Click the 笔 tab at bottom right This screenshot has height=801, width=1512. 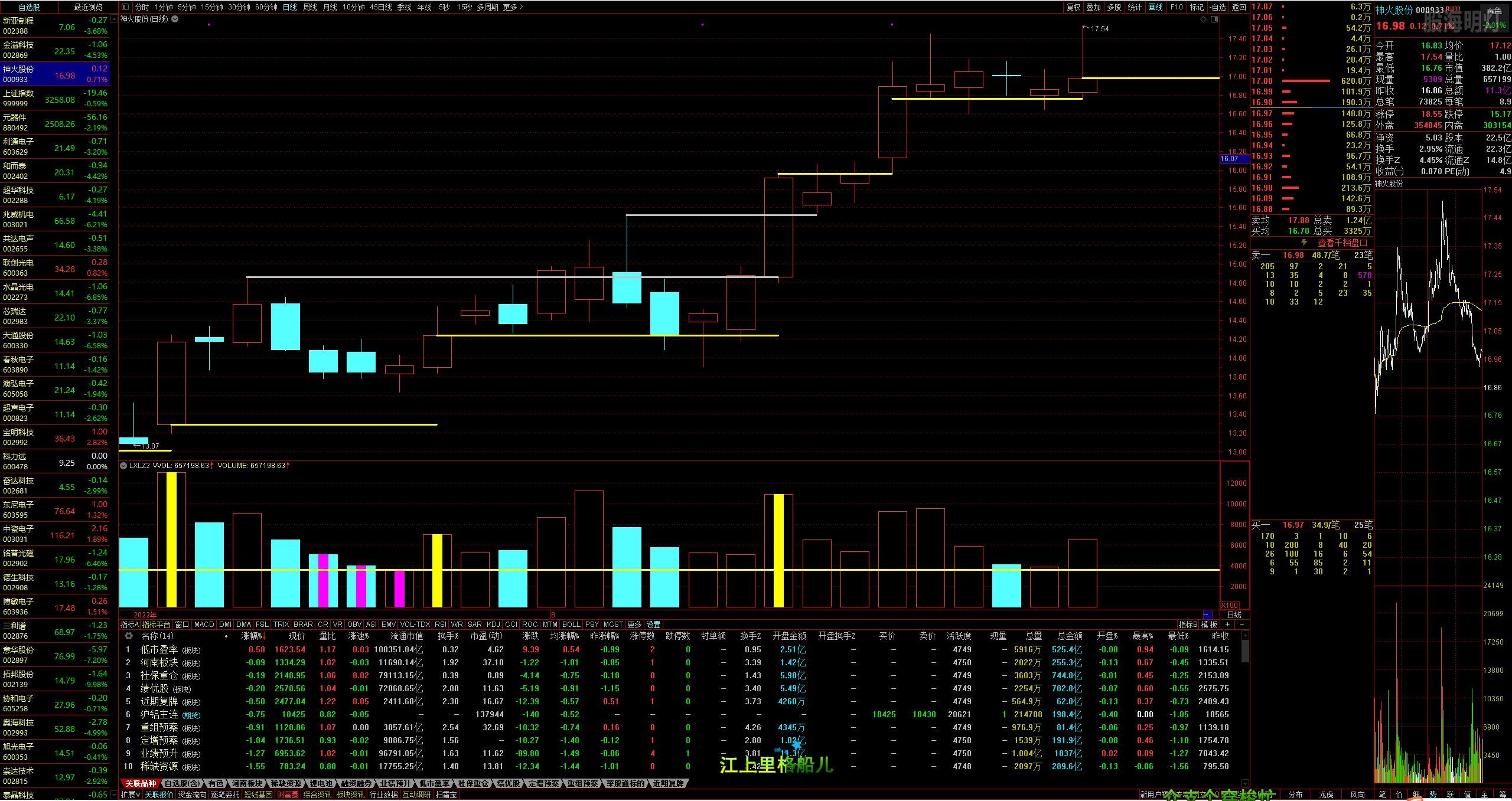1383,796
